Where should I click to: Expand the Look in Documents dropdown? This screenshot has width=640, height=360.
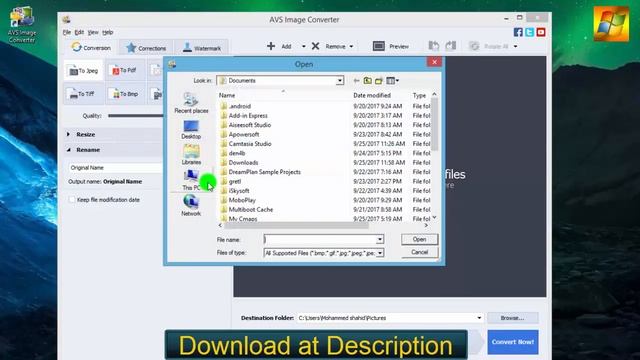coord(340,80)
